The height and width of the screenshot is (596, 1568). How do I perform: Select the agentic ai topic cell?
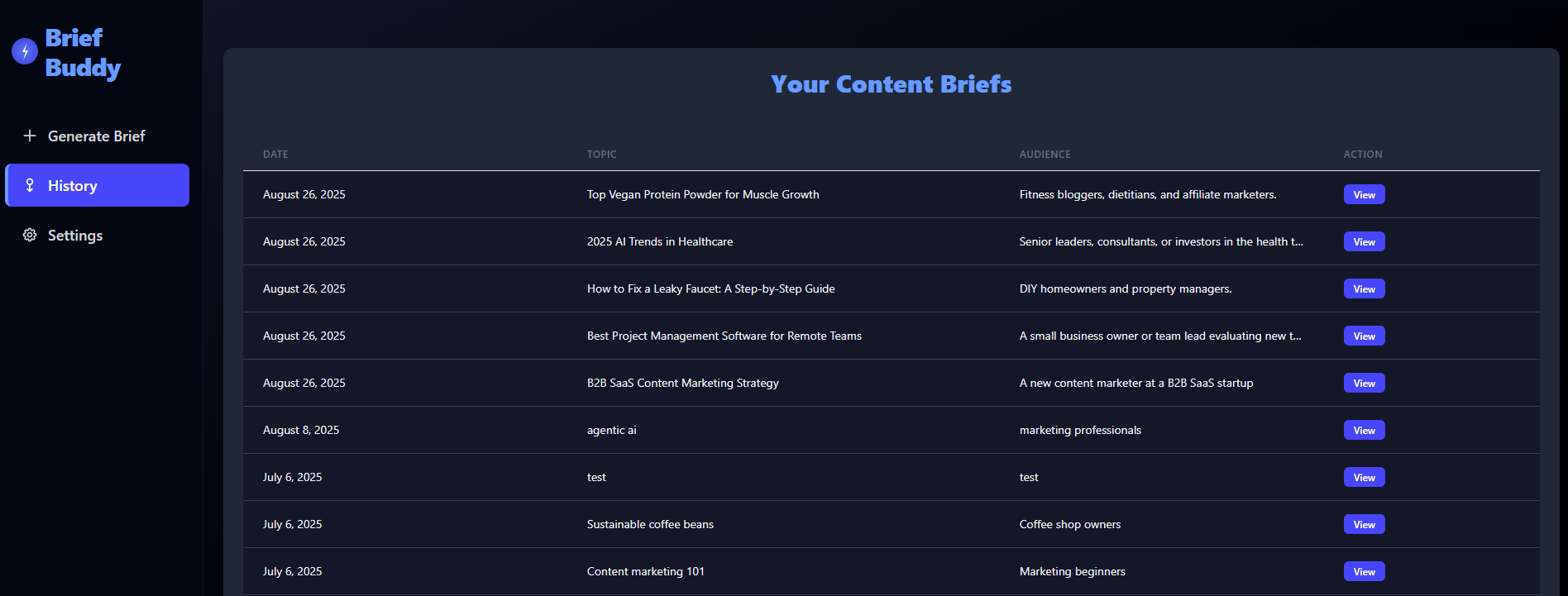coord(612,430)
